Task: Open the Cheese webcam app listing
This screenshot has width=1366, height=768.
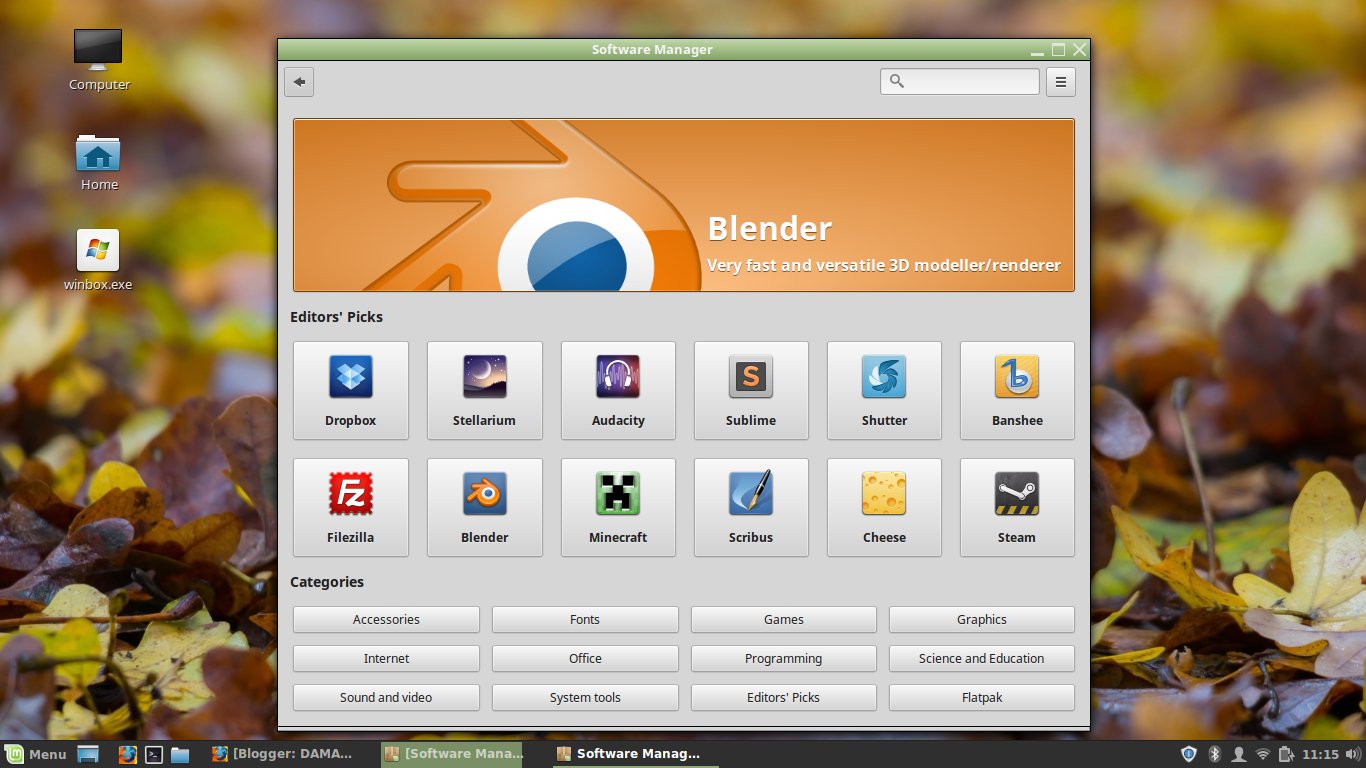Action: (884, 507)
